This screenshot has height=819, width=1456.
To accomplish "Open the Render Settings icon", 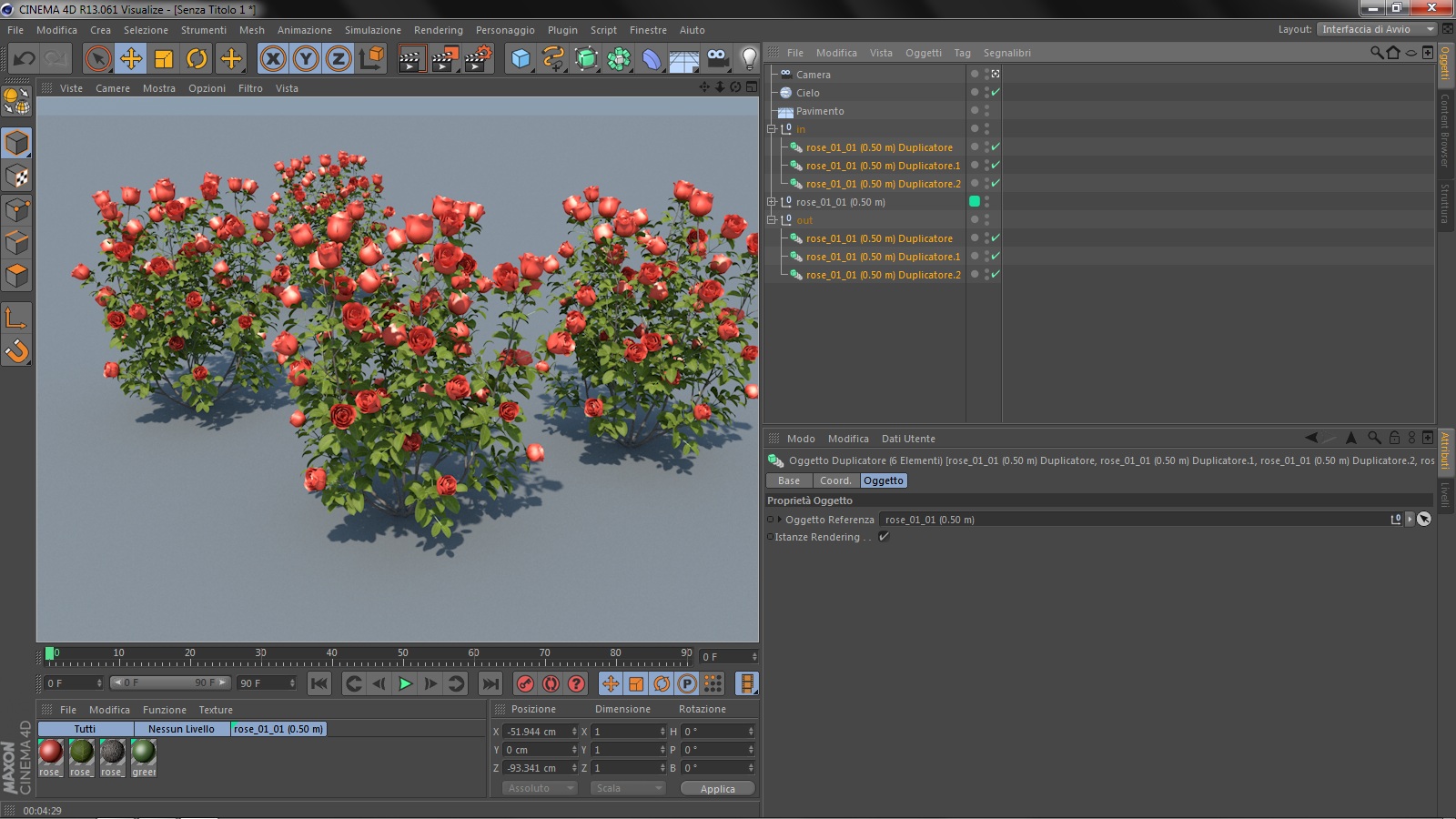I will point(478,59).
